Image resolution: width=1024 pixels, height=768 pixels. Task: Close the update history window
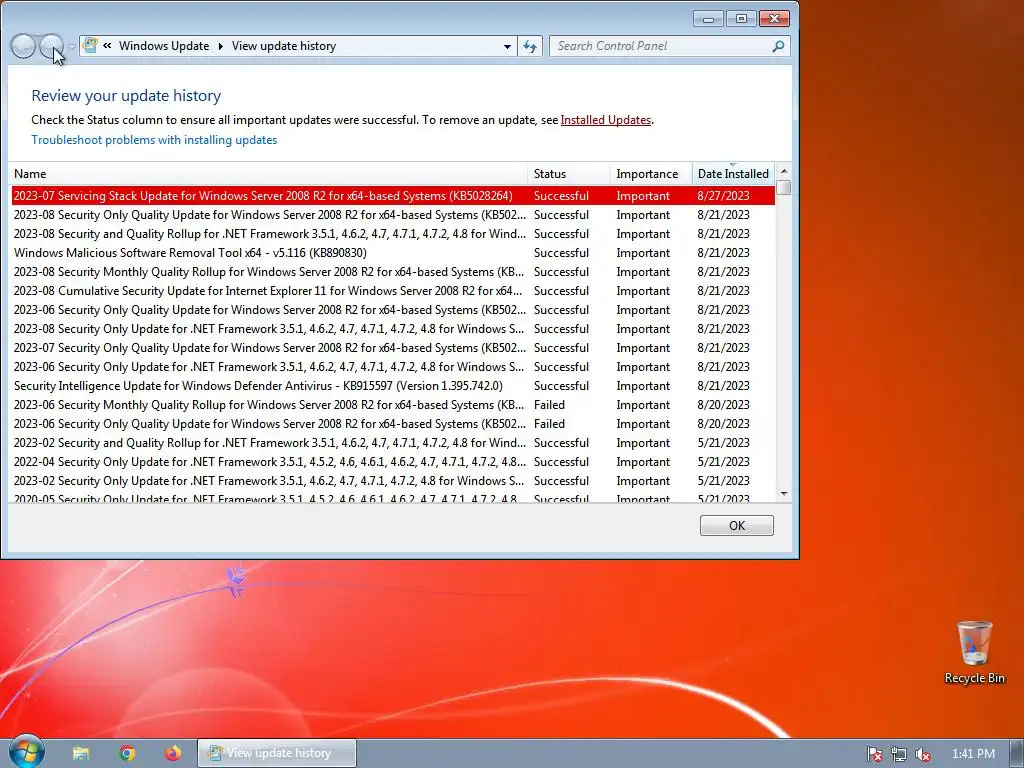pos(774,19)
